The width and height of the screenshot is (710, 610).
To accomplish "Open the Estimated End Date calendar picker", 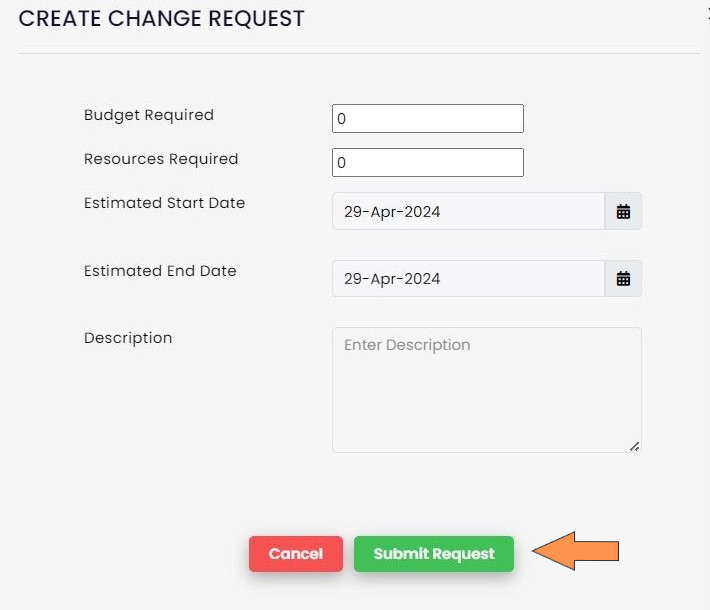I will (x=623, y=279).
